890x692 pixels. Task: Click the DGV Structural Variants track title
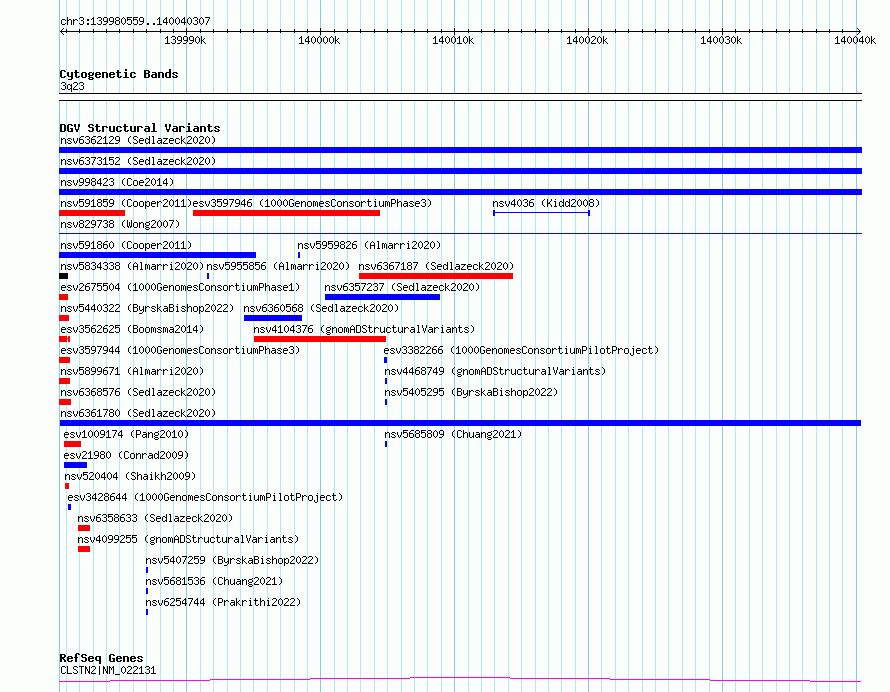[x=140, y=128]
